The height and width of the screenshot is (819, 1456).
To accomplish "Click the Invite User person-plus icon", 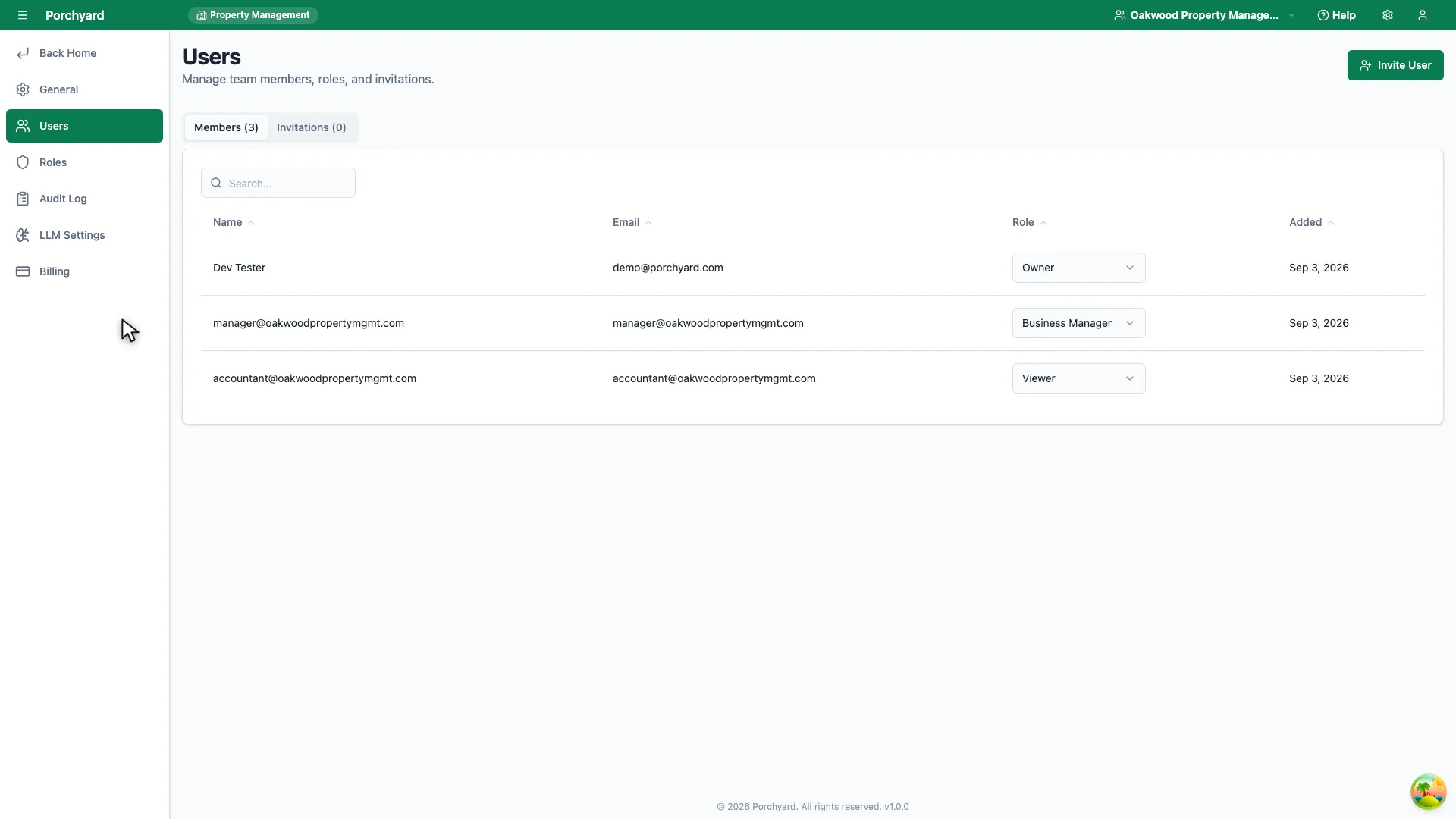I will pyautogui.click(x=1365, y=65).
